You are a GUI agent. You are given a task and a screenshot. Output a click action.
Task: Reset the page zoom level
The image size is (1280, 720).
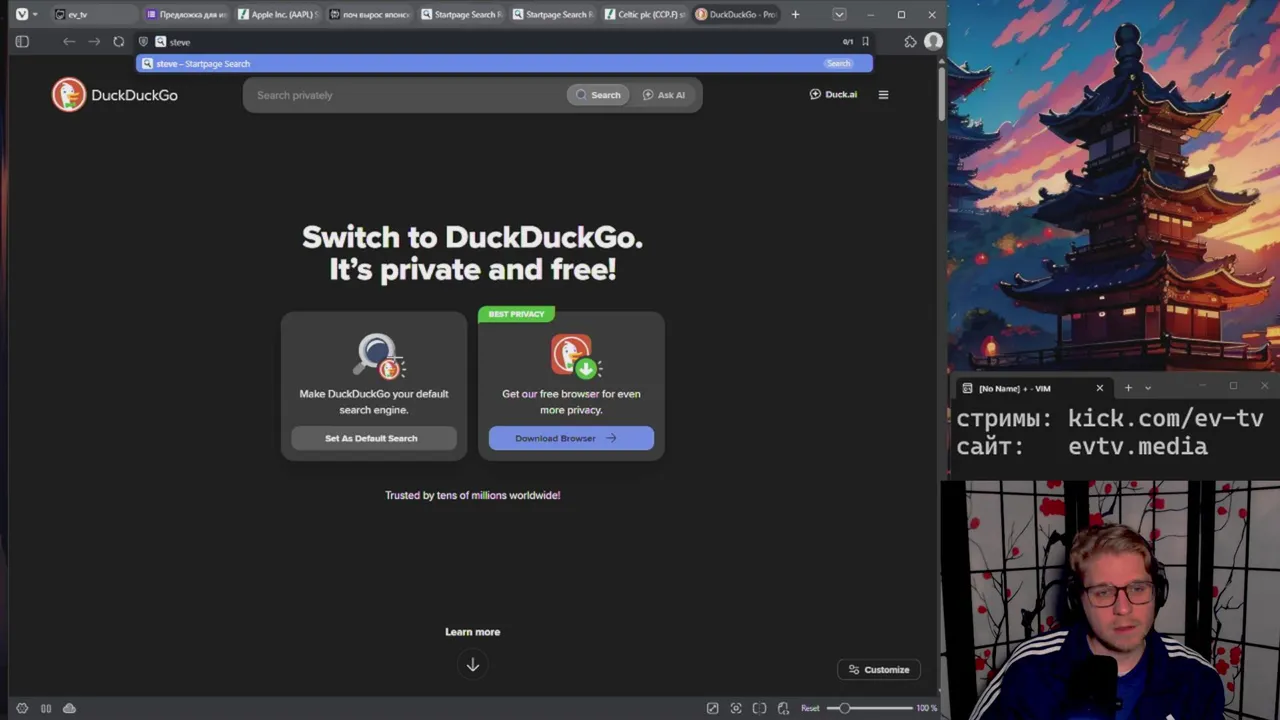point(810,708)
